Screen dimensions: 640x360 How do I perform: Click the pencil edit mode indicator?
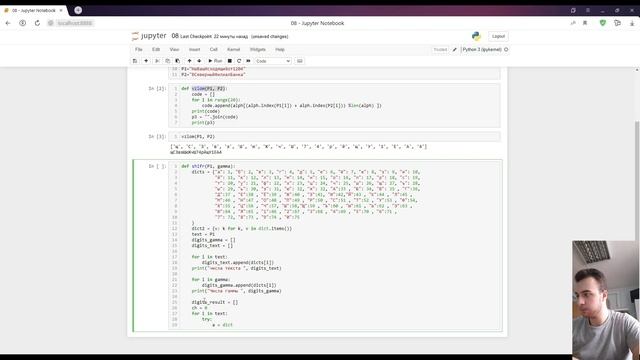455,49
